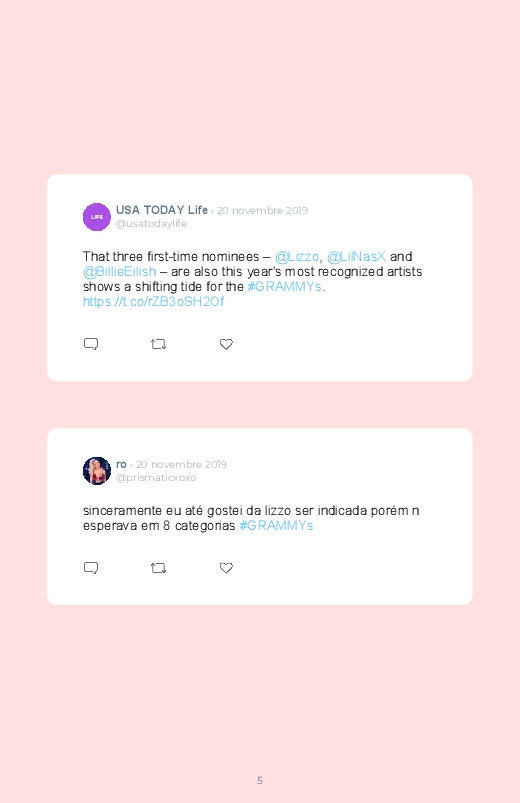Open the #GRAMMYs hashtag in ro's tweet
The height and width of the screenshot is (803, 520).
[x=276, y=525]
